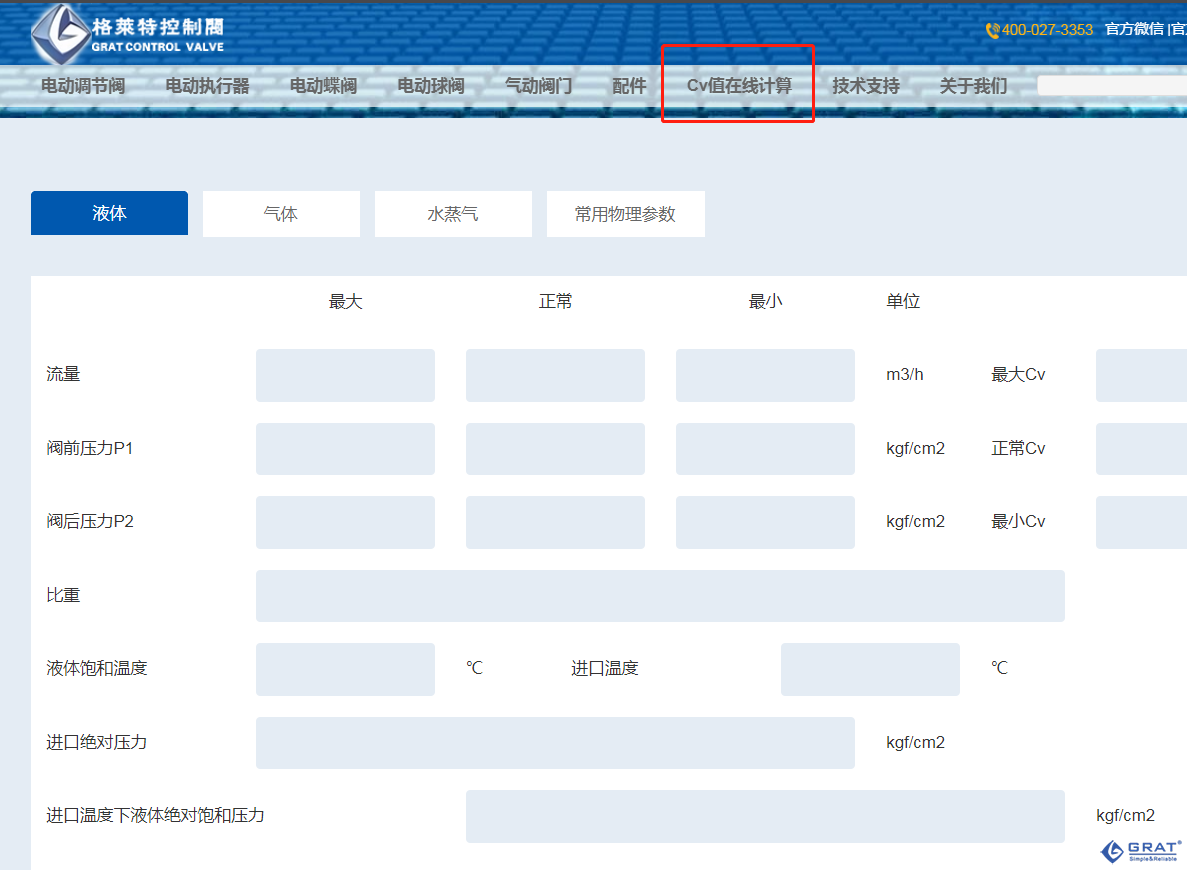Go to 电动蝶阀 navigation item
This screenshot has height=870, width=1187.
click(323, 86)
